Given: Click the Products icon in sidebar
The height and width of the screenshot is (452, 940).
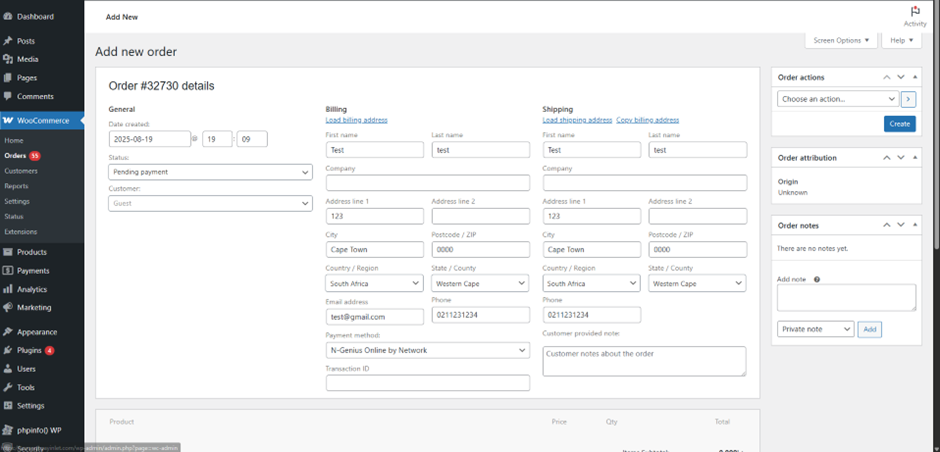Looking at the screenshot, I should click(x=8, y=252).
